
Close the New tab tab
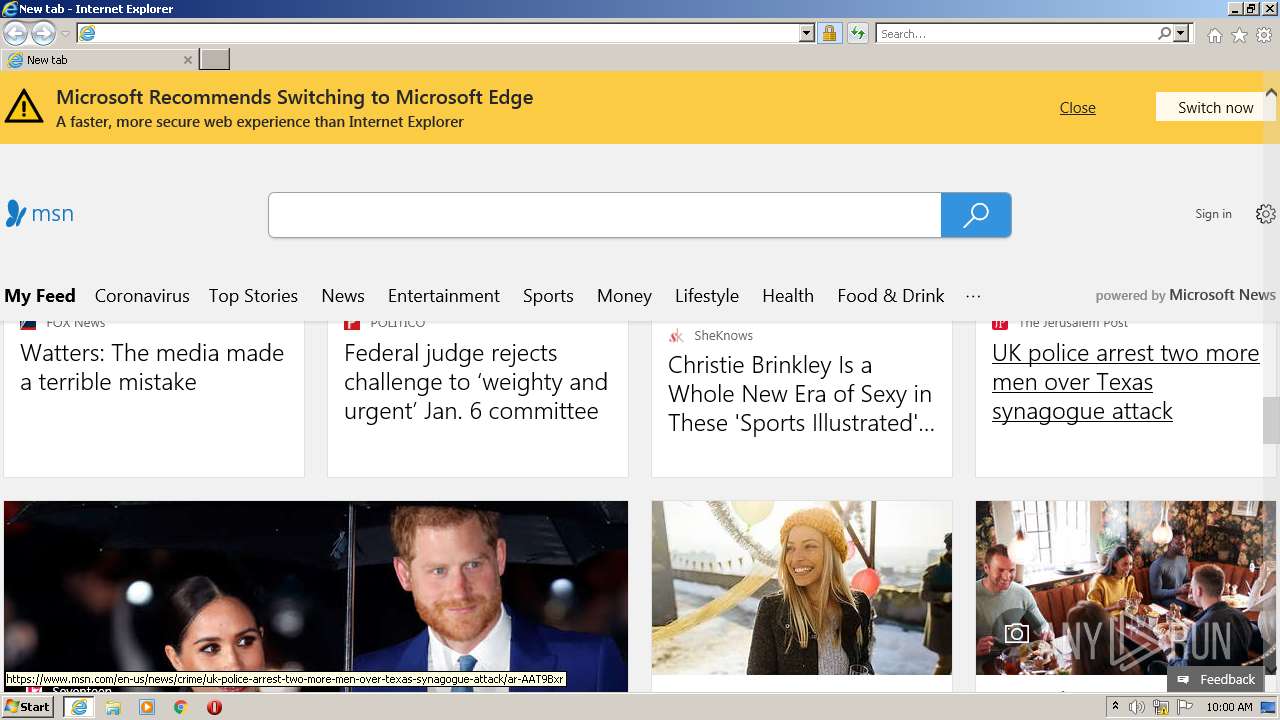coord(187,60)
